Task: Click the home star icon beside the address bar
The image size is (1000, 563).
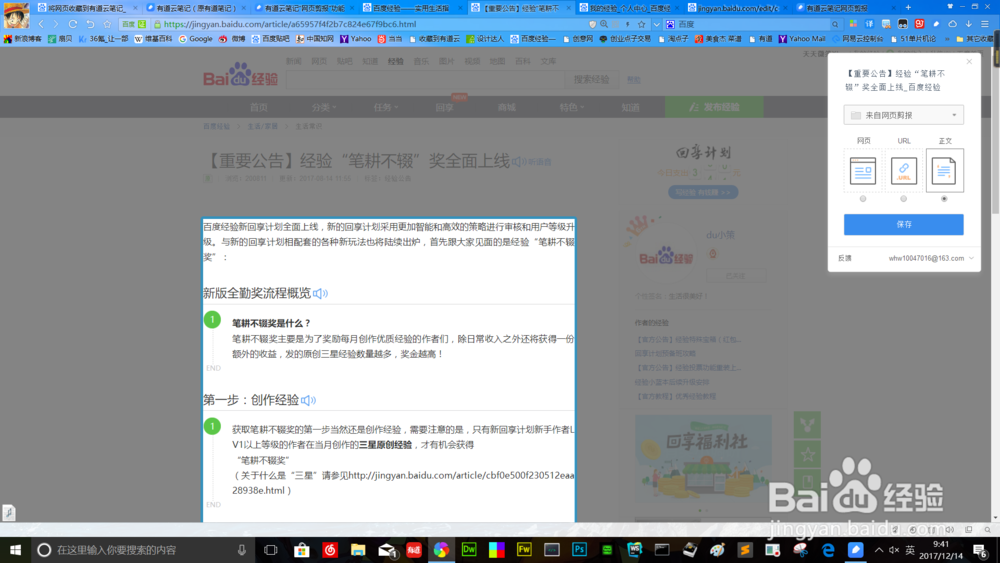Action: 107,24
